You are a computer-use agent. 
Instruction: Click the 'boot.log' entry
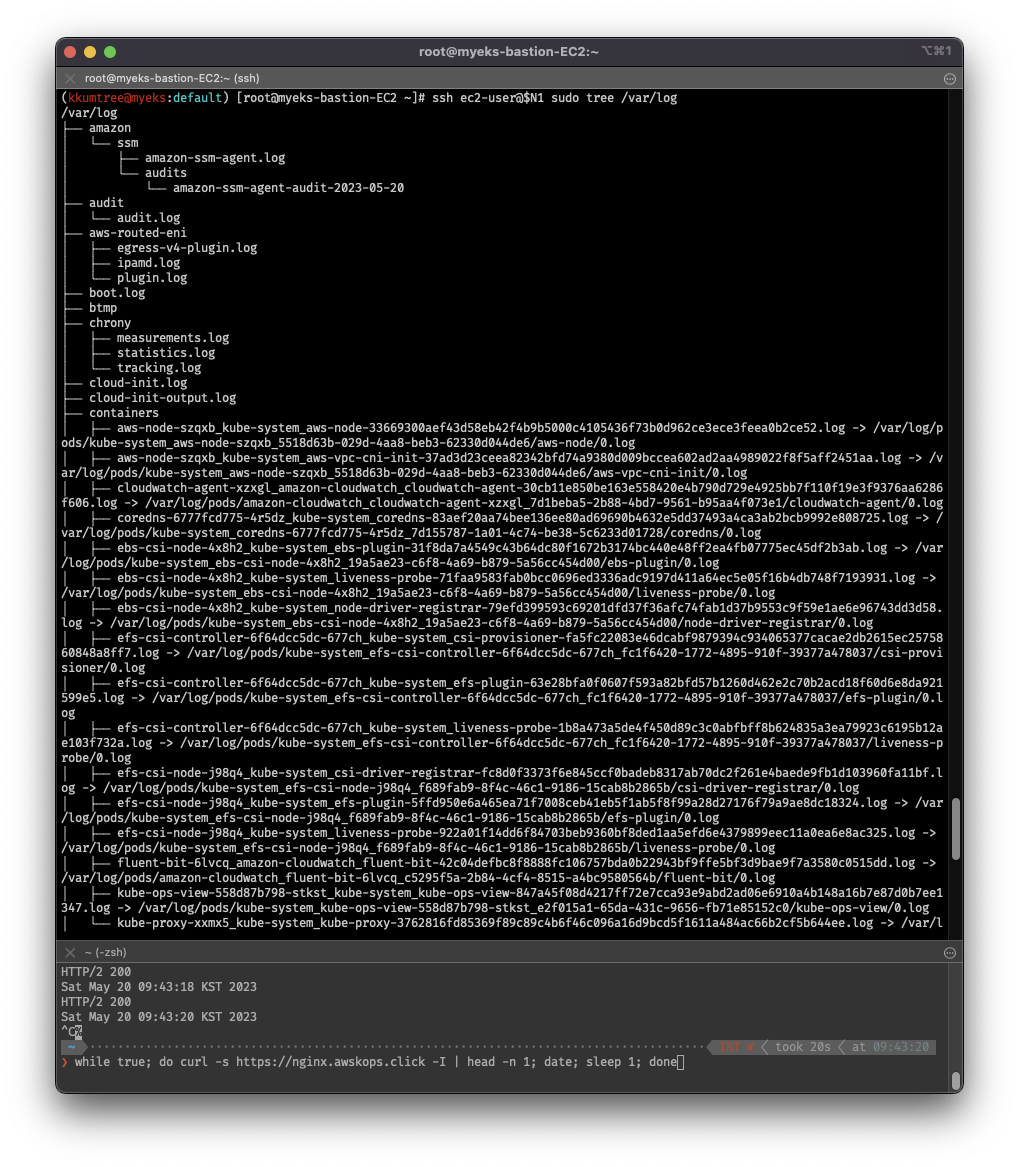(117, 292)
